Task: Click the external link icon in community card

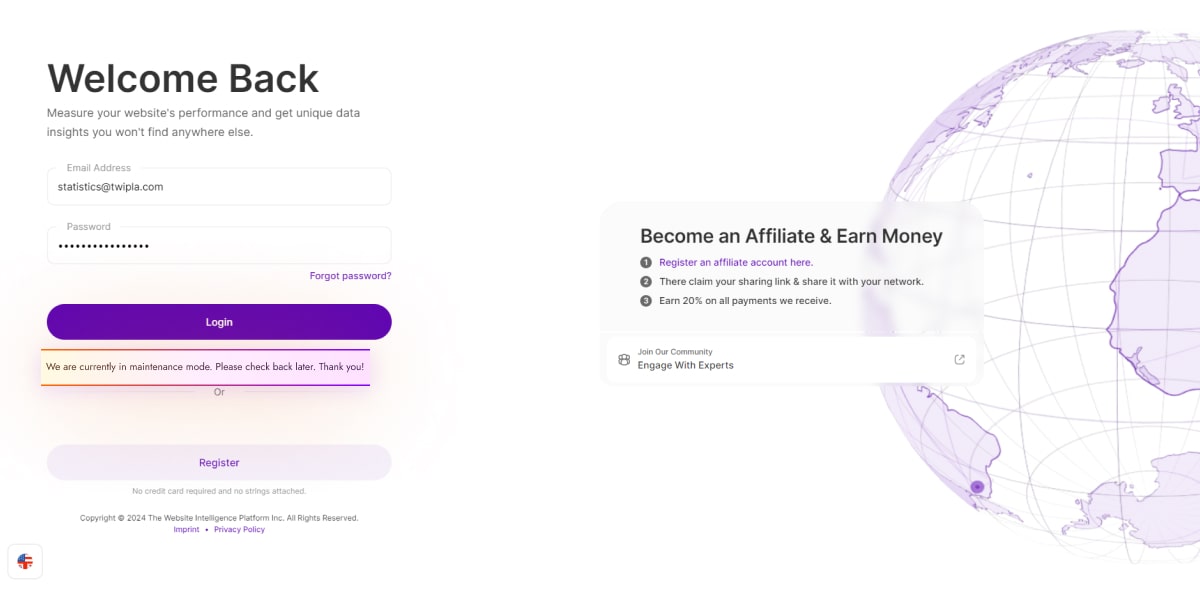Action: [960, 359]
